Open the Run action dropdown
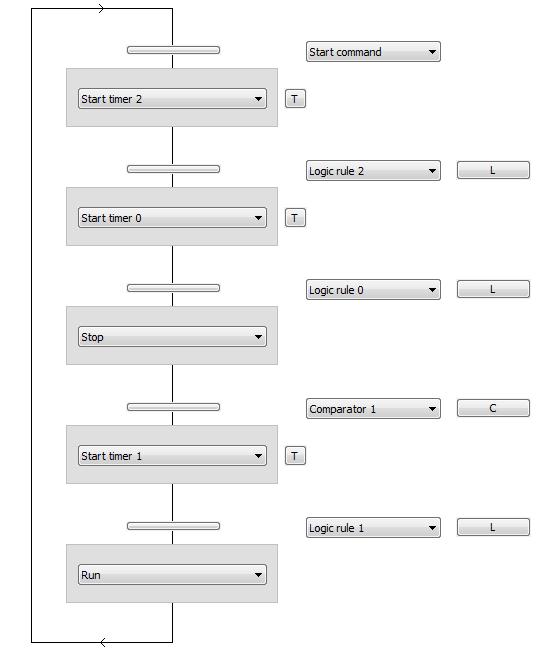This screenshot has width=550, height=656. [172, 575]
